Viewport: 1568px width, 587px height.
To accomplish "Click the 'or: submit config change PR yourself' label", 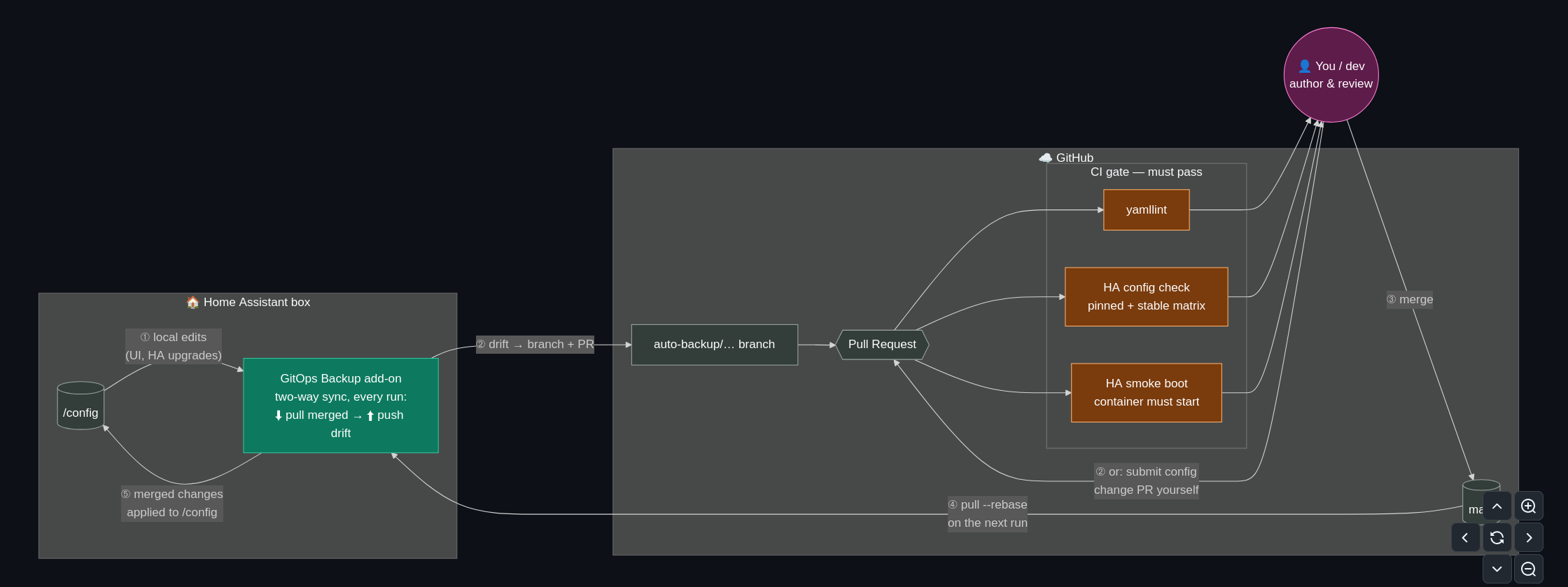I will point(1146,481).
